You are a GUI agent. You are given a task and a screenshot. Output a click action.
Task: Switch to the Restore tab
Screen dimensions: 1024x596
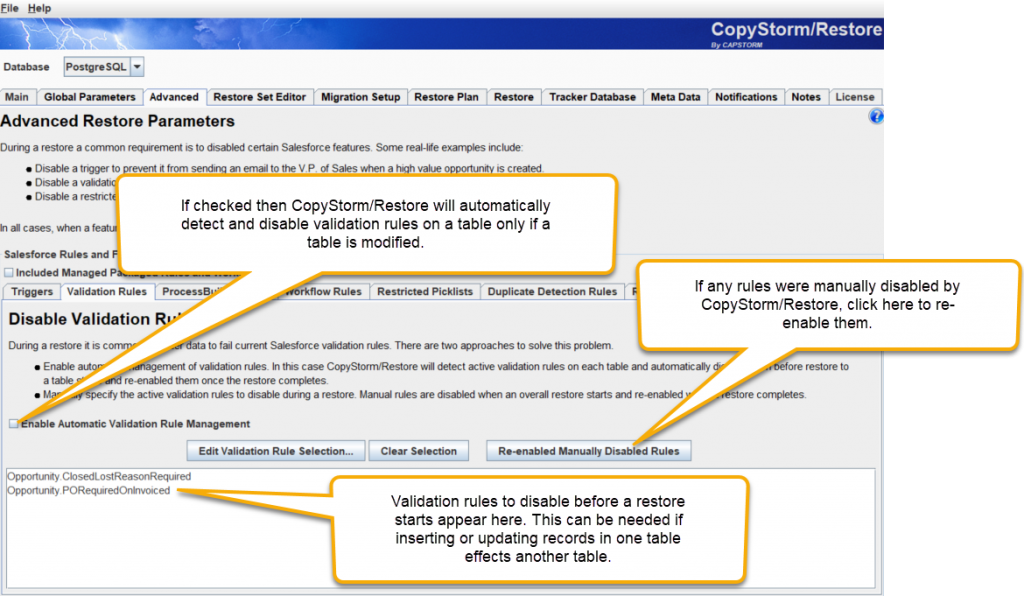pyautogui.click(x=513, y=97)
